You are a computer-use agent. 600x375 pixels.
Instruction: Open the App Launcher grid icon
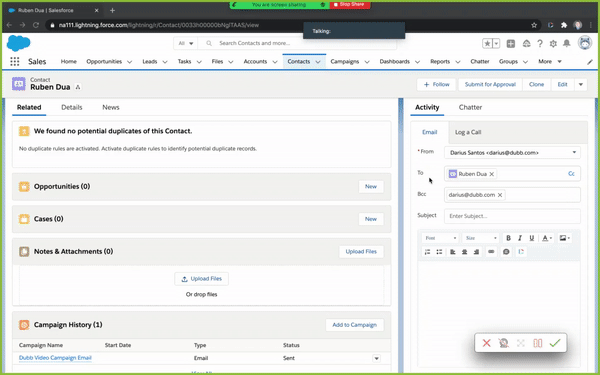coord(15,61)
